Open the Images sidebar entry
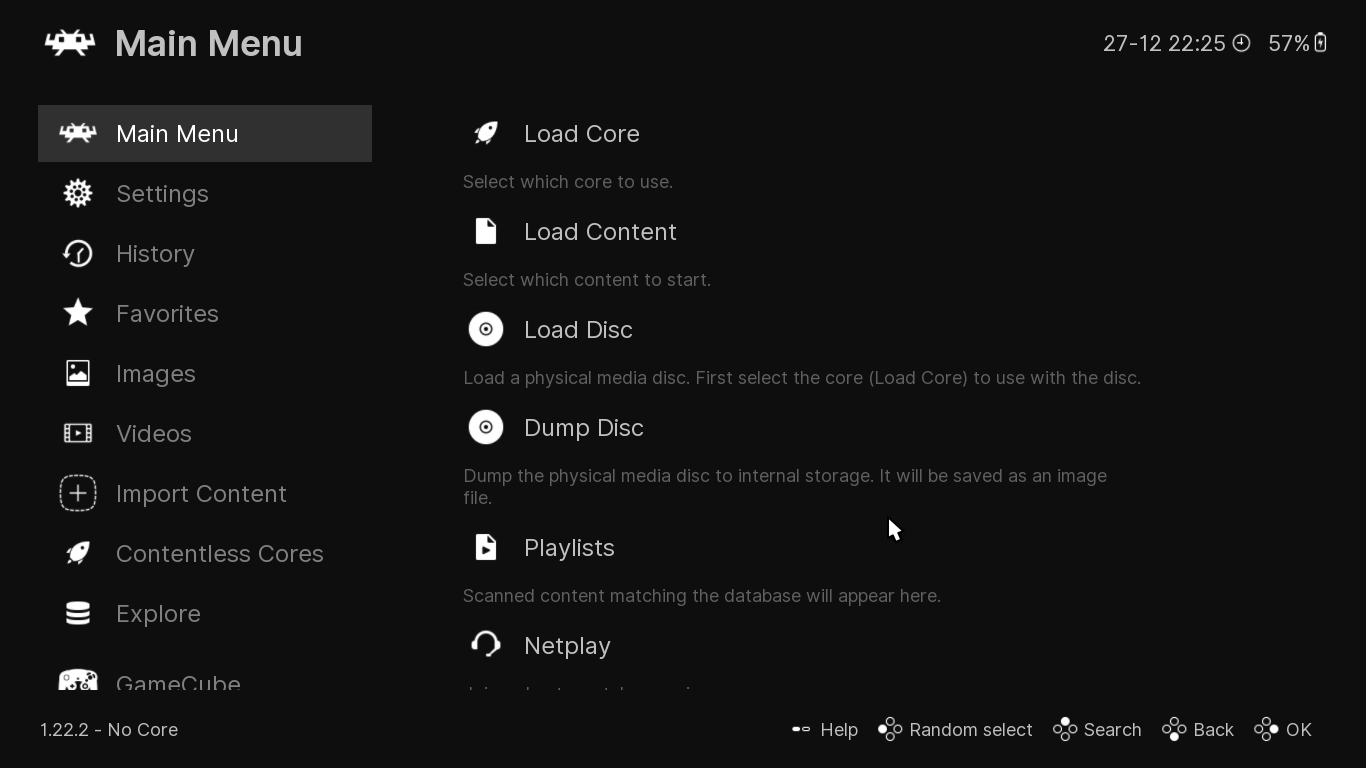This screenshot has height=768, width=1366. 205,373
